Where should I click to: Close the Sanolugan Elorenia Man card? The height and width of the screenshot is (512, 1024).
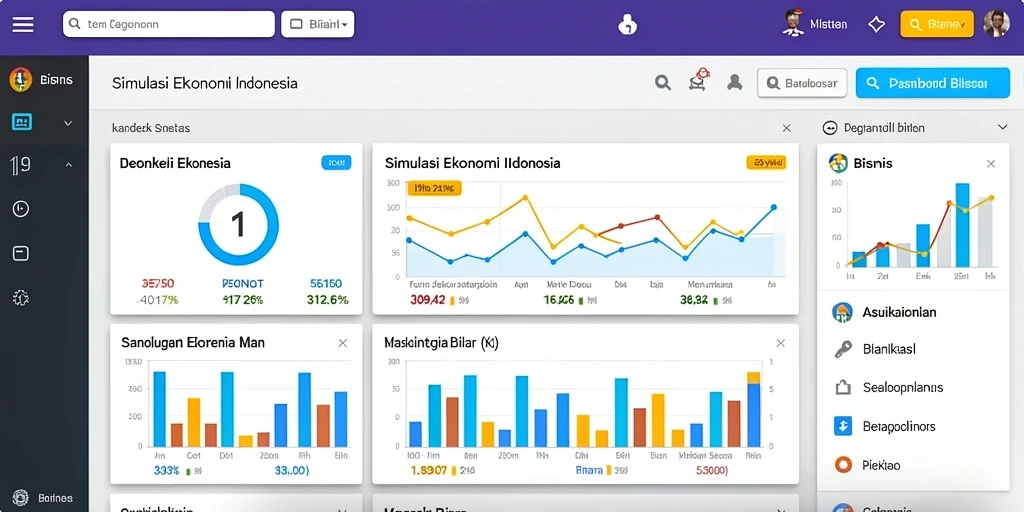[x=342, y=343]
